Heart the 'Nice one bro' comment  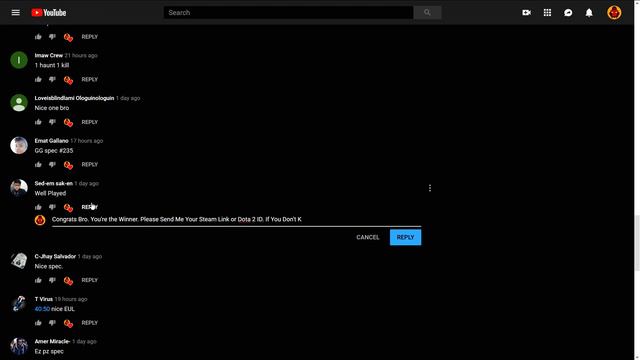[68, 122]
